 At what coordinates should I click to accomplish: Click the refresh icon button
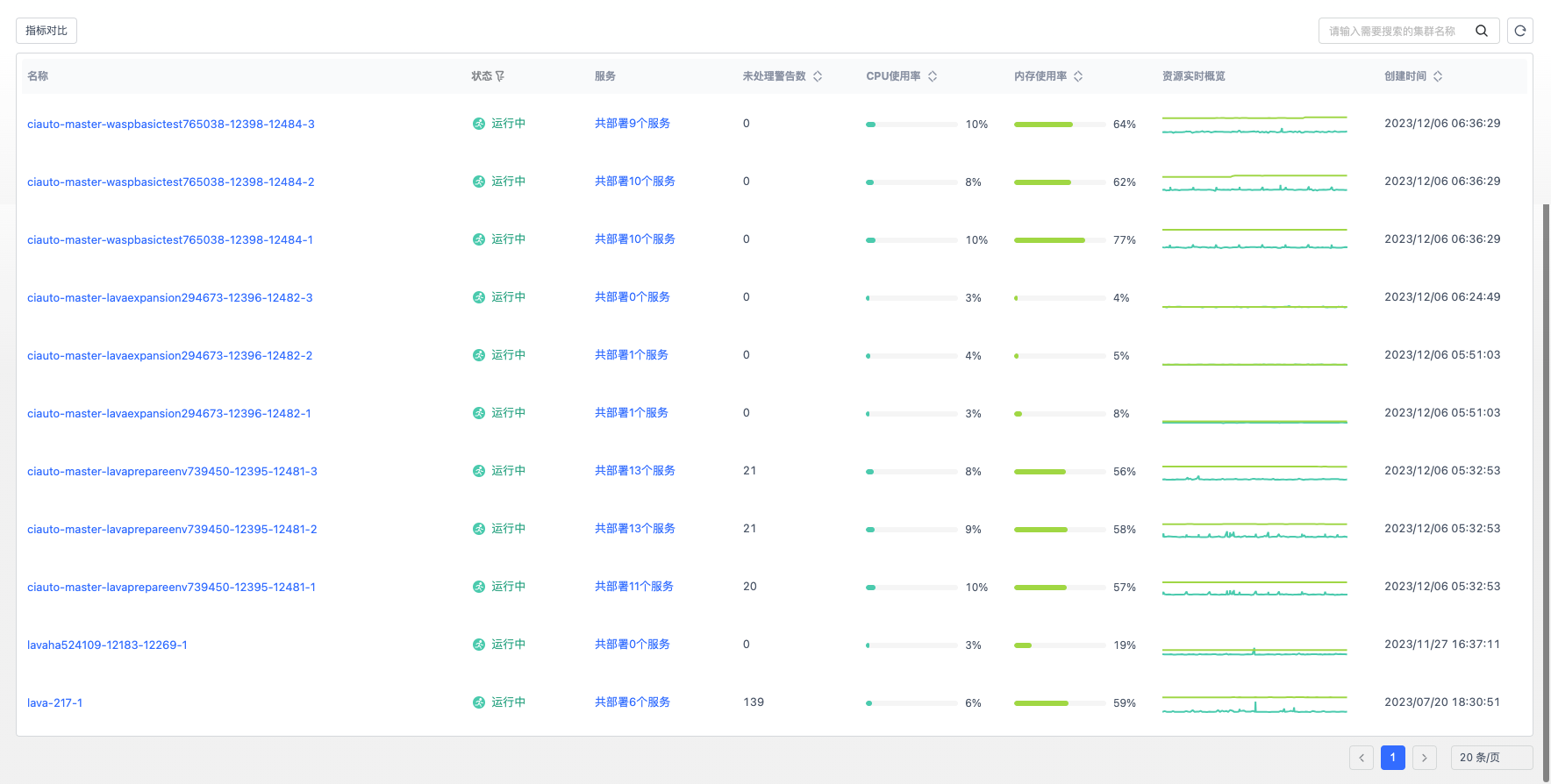[x=1520, y=31]
